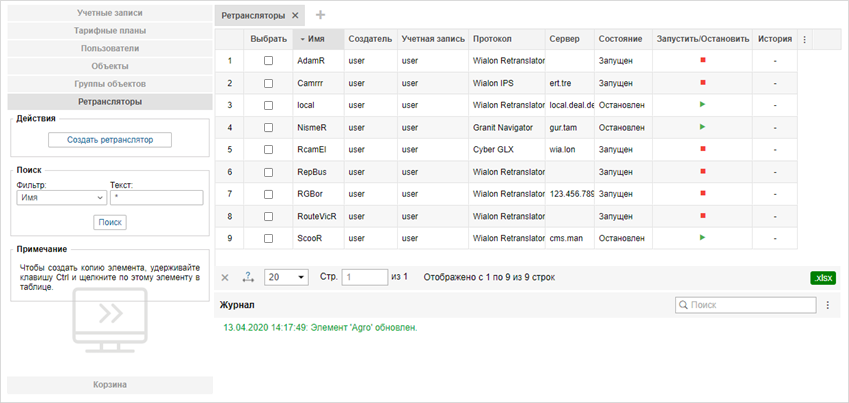Select the RGBor row checkbox
Viewport: 849px width, 403px height.
point(268,194)
